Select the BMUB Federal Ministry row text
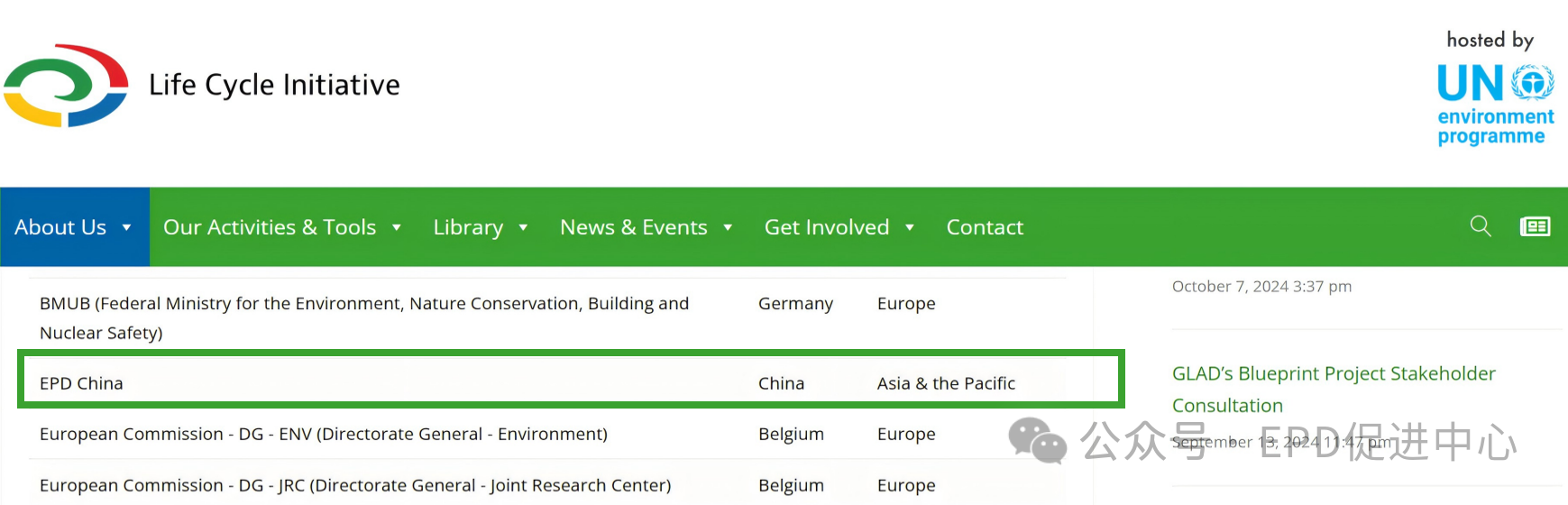The width and height of the screenshot is (1568, 505). pos(364,318)
